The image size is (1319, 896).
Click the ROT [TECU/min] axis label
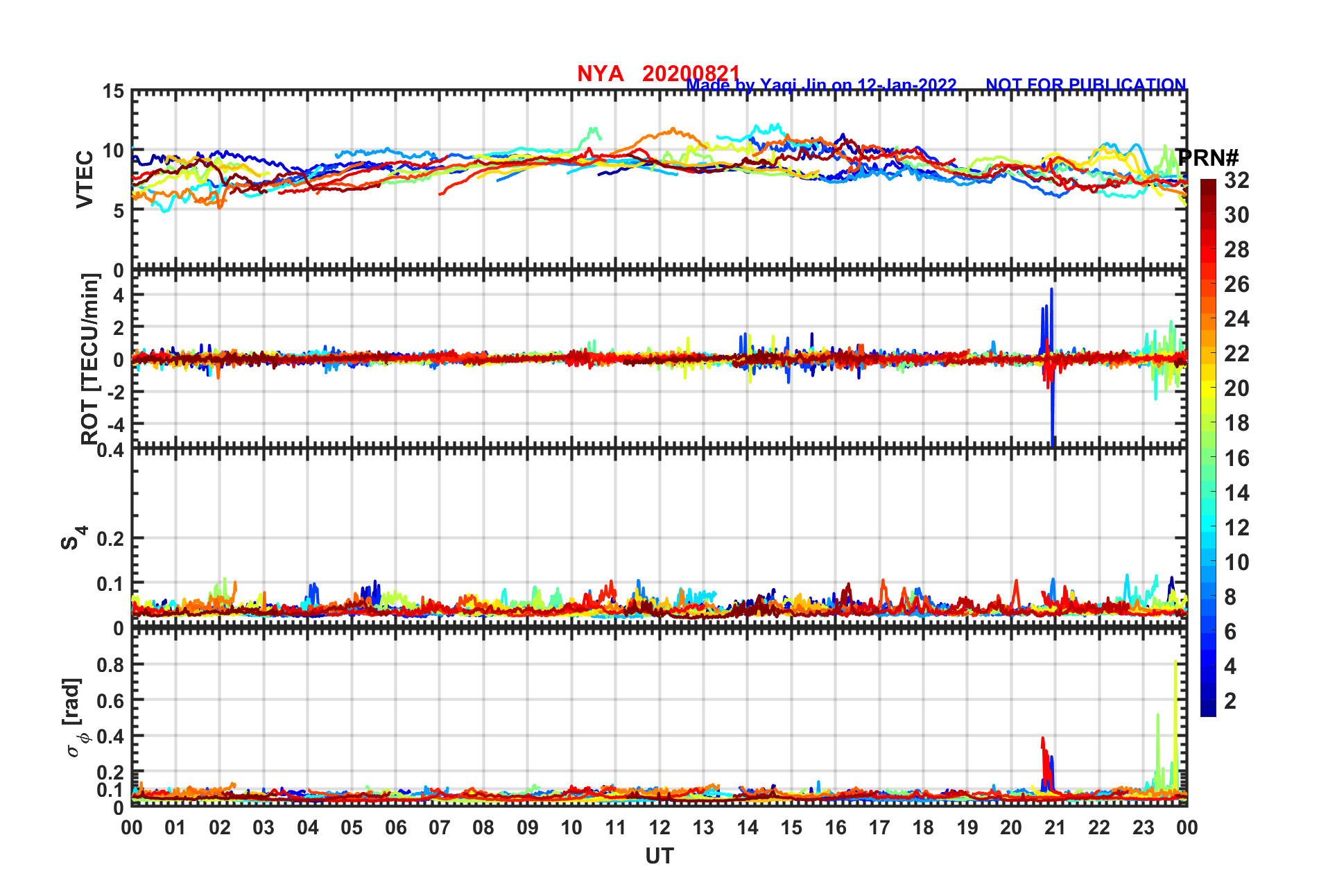[90, 359]
